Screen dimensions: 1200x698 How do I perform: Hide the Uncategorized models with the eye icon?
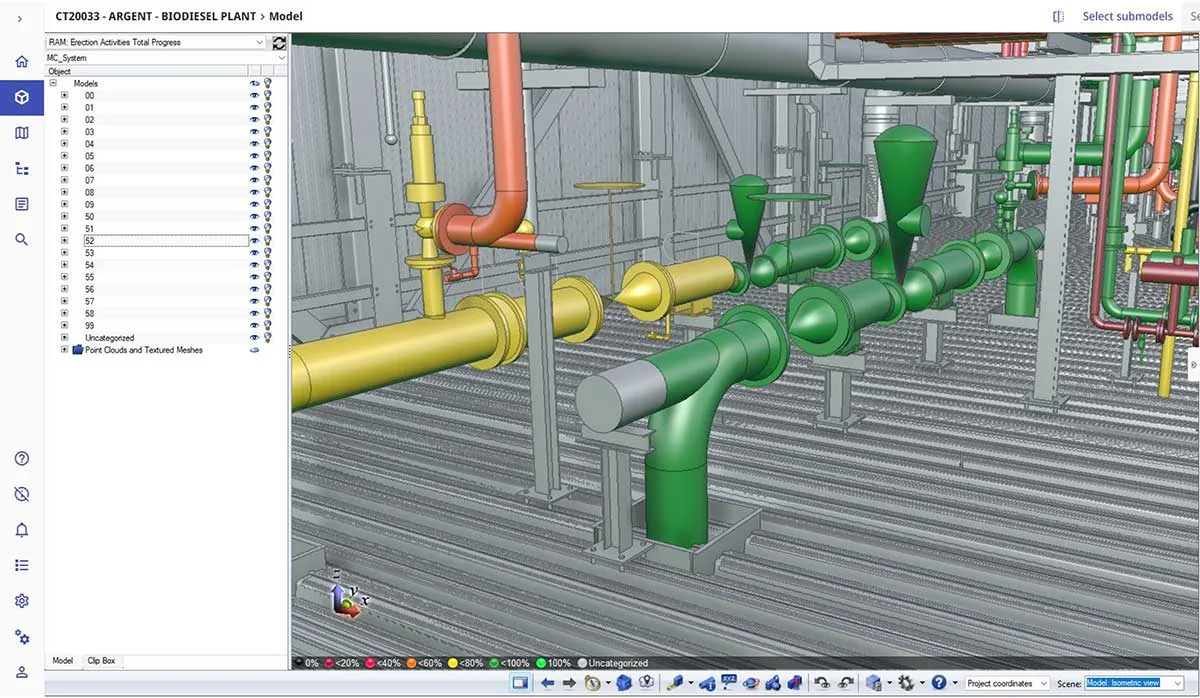point(255,338)
